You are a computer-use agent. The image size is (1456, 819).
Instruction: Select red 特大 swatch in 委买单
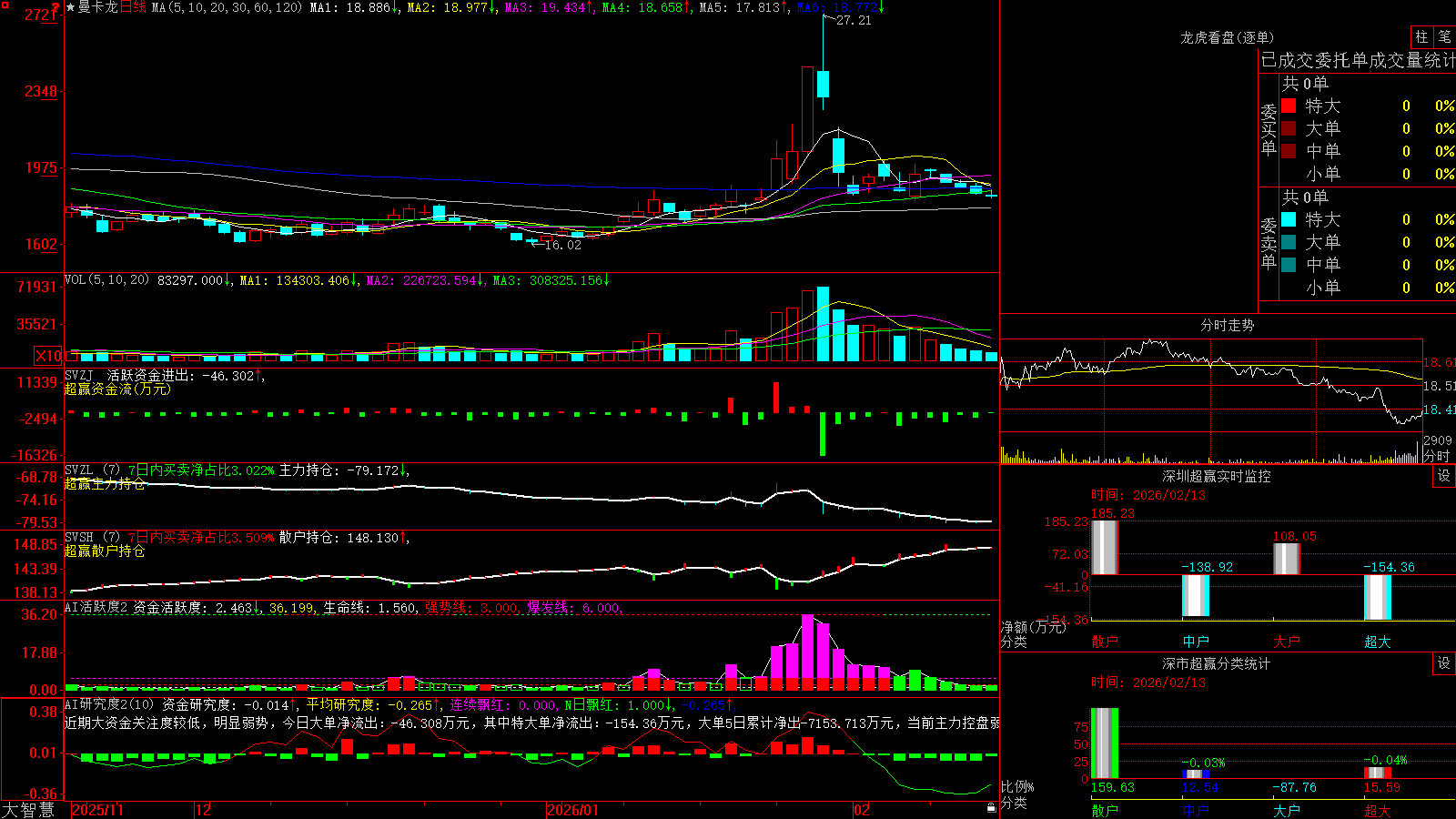[x=1289, y=106]
